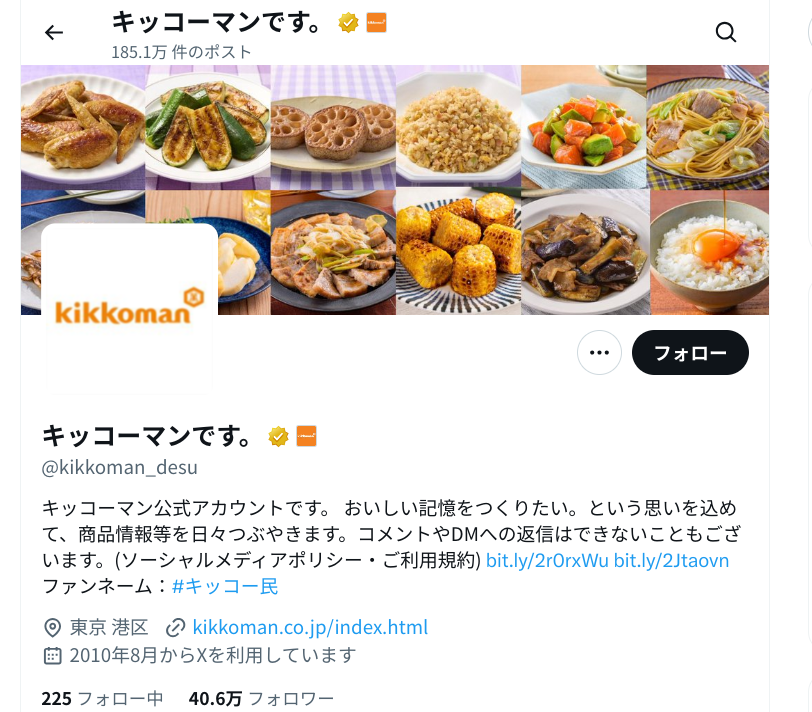
Task: Go back using the left arrow icon
Action: coord(54,33)
